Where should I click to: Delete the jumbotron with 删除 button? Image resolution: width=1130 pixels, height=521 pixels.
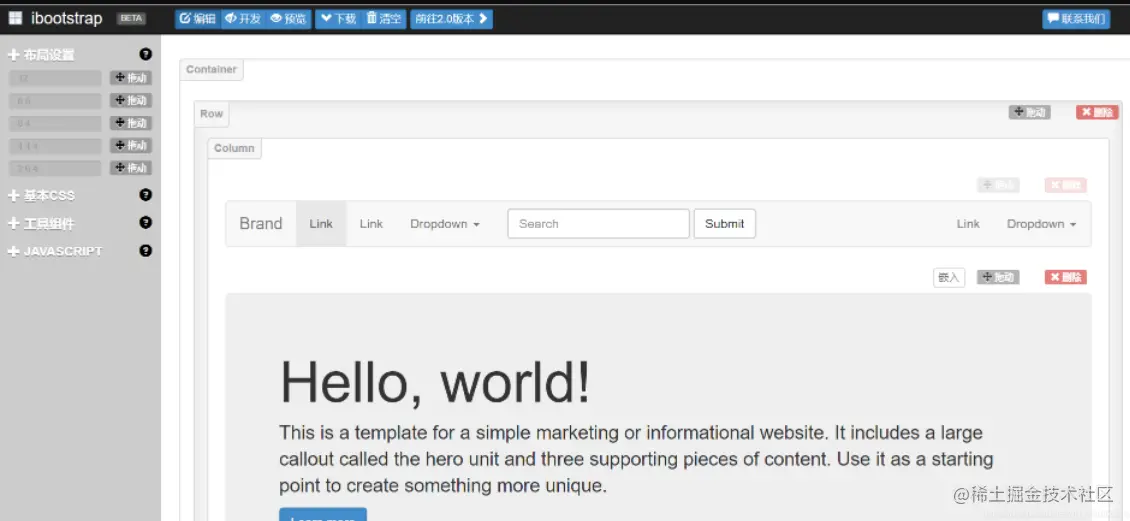click(1066, 277)
